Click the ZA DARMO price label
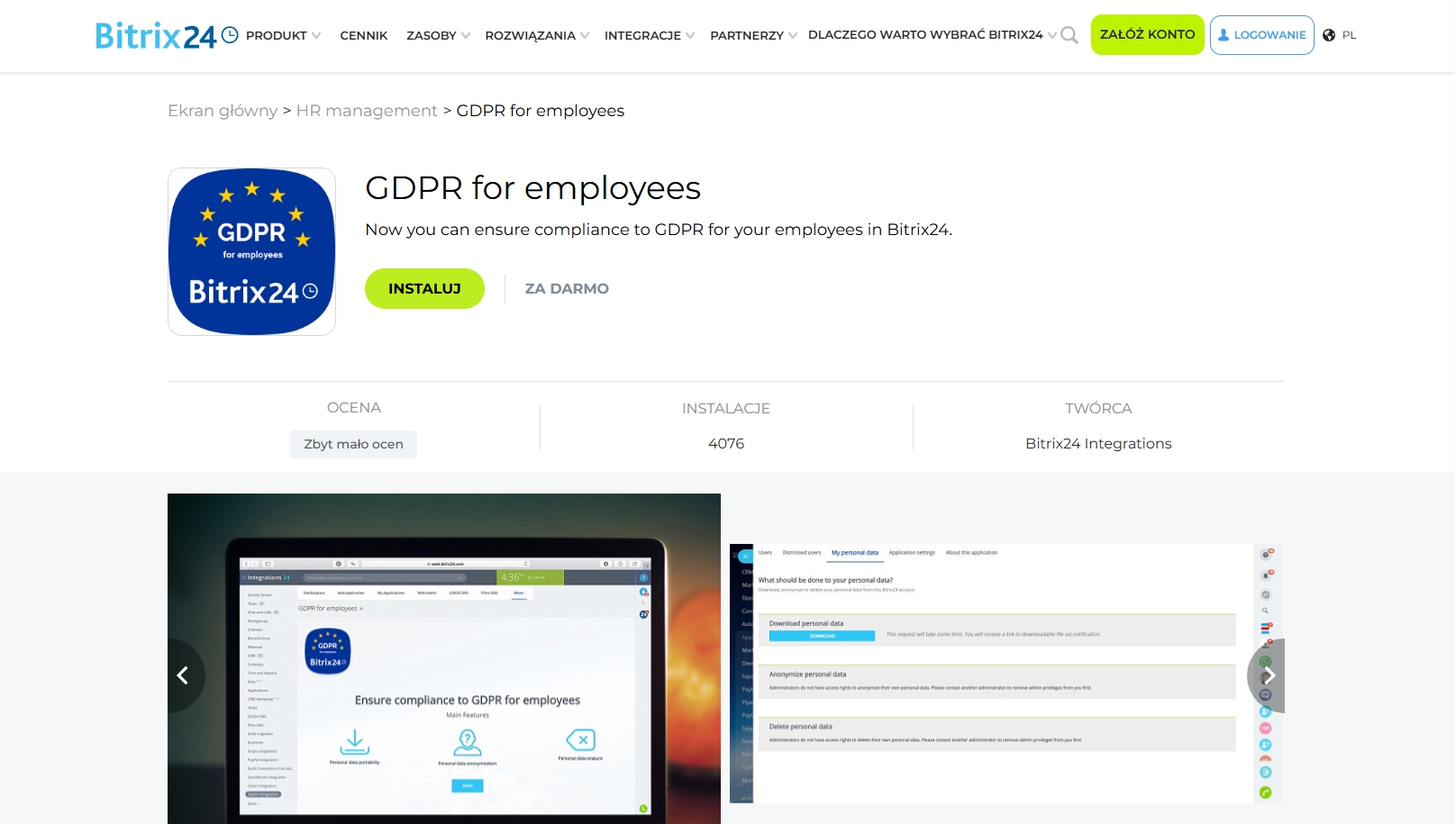This screenshot has width=1456, height=824. click(567, 288)
